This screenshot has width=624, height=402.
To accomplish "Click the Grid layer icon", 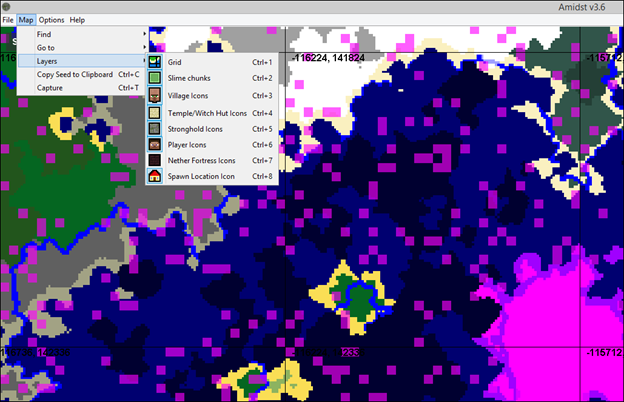I will pos(154,62).
